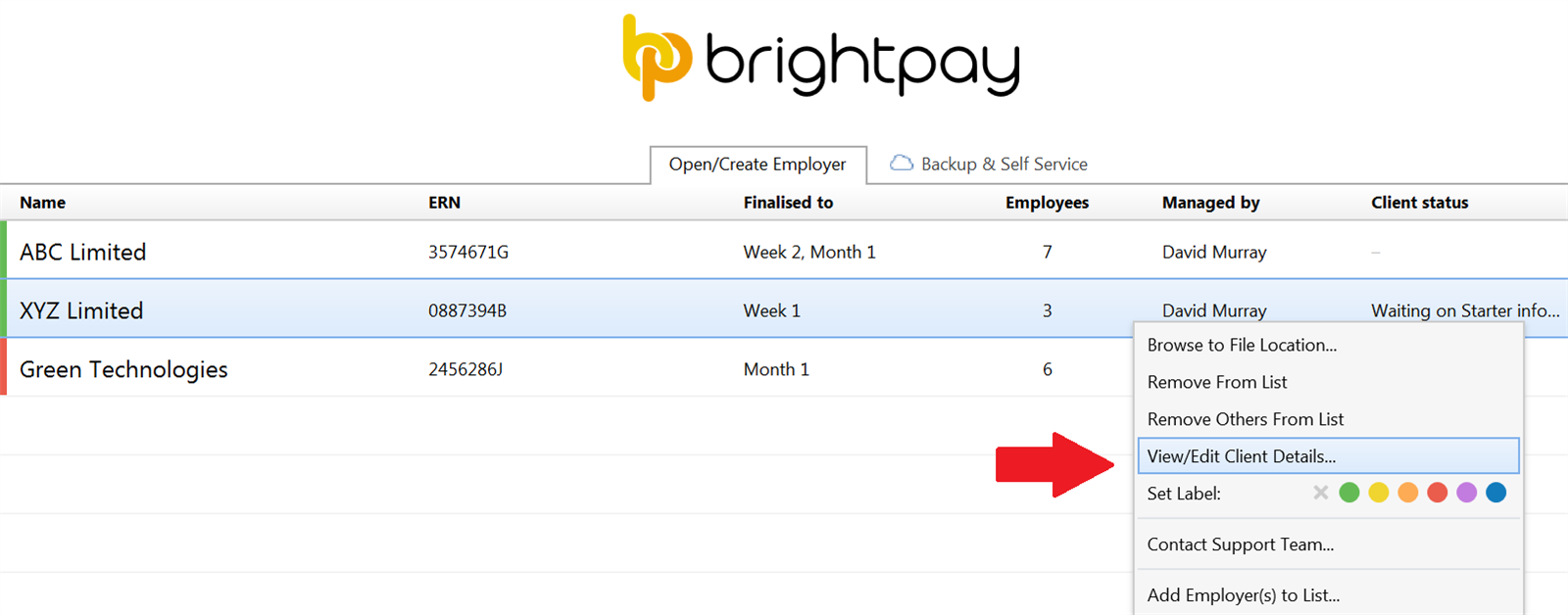Click Waiting on Starter info status
The height and width of the screenshot is (615, 1568).
coord(1465,310)
